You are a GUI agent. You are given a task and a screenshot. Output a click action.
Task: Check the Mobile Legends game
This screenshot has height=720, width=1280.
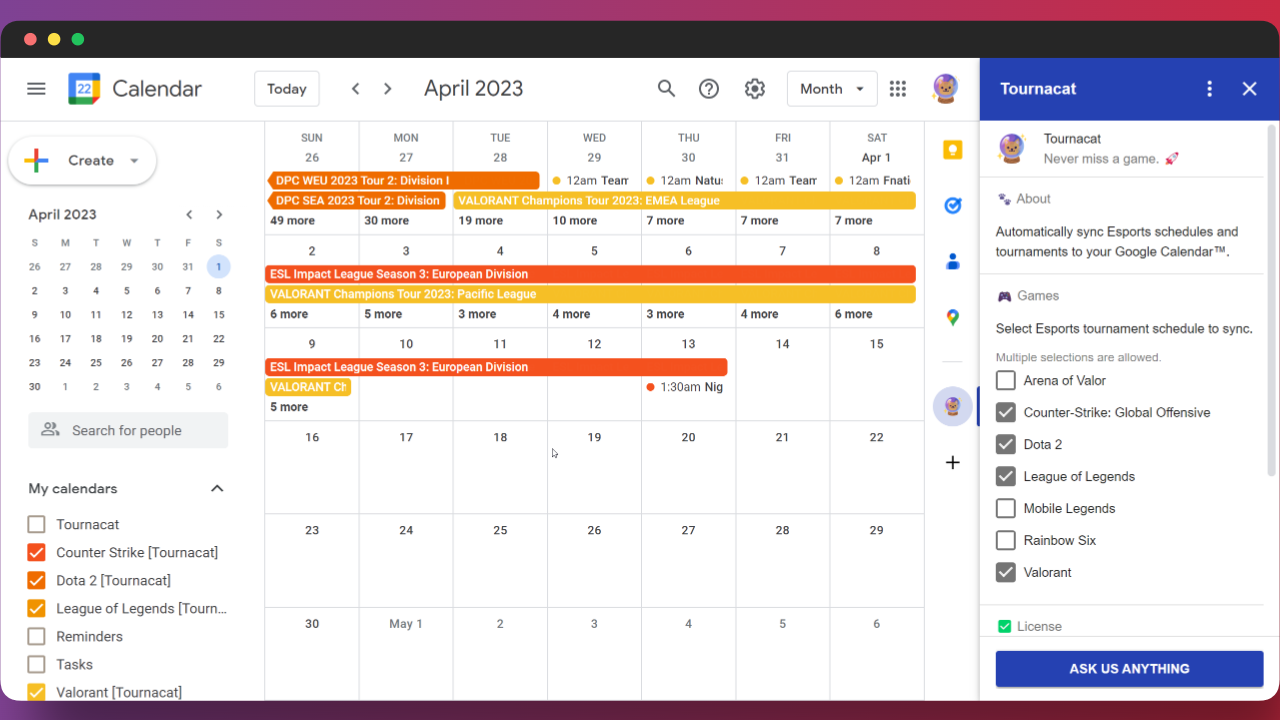1006,509
